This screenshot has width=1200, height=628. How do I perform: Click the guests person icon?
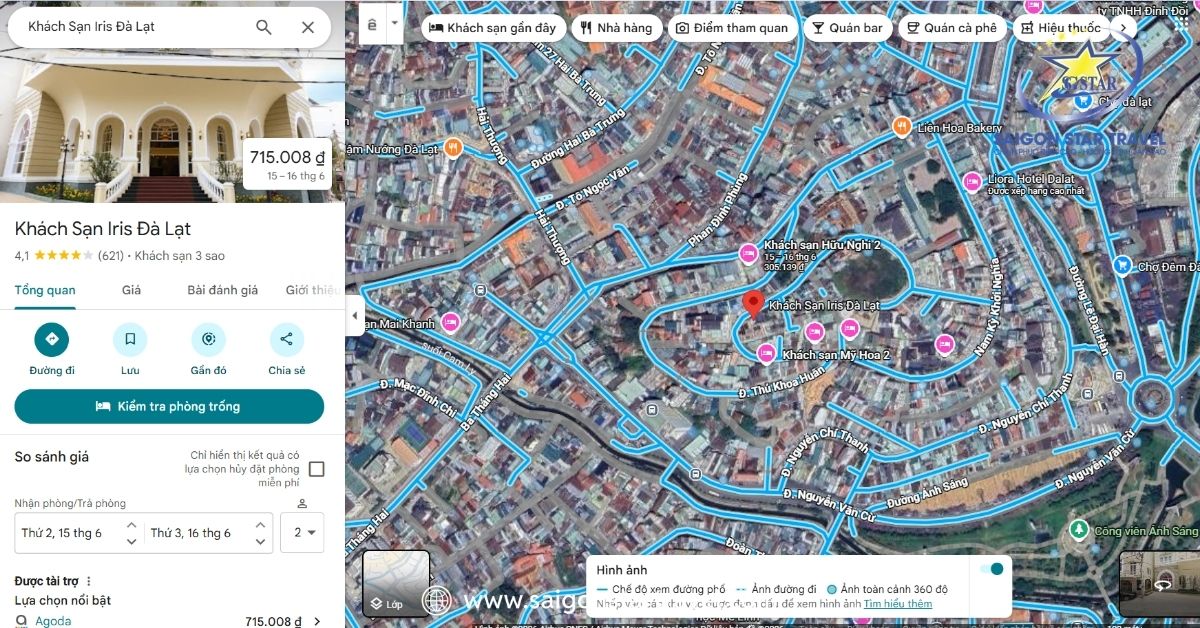[x=302, y=503]
